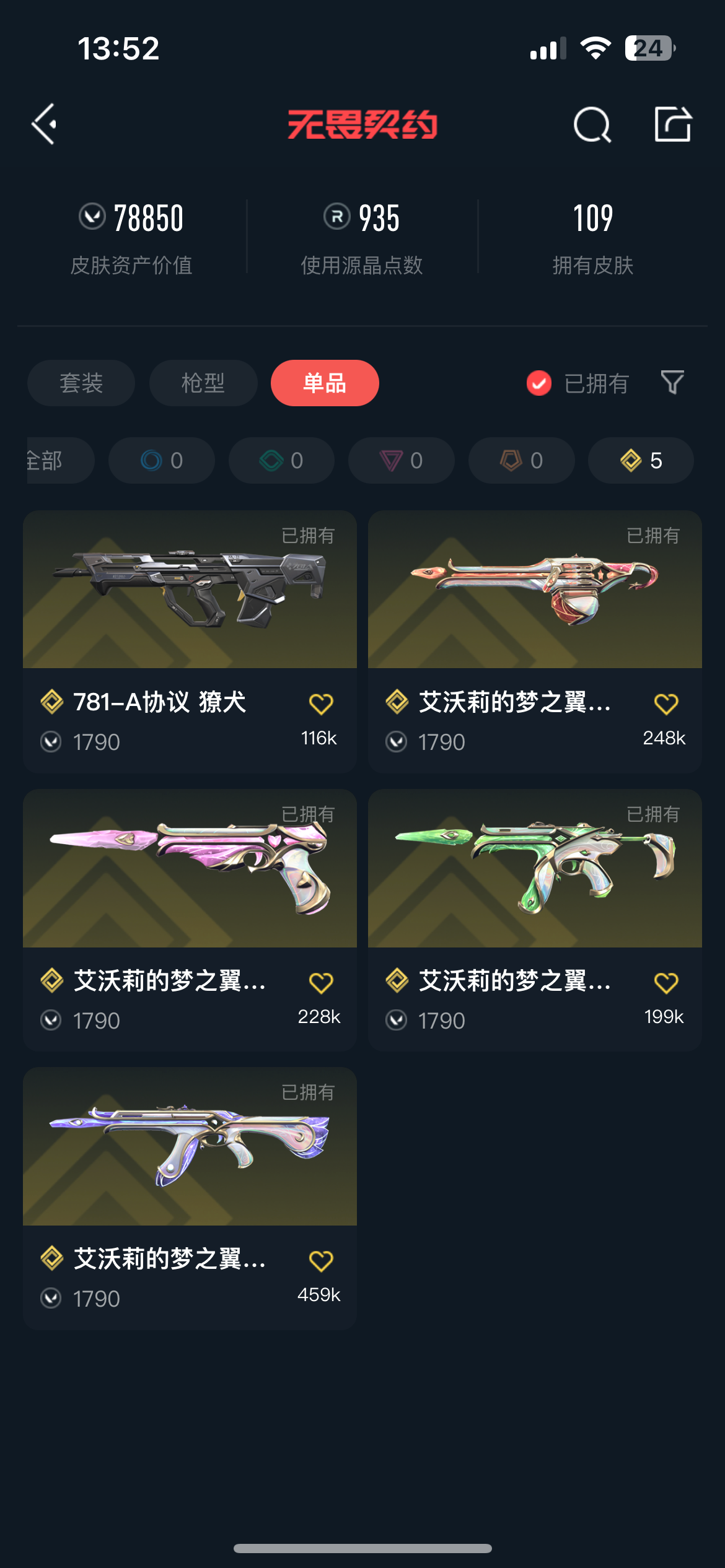The height and width of the screenshot is (1568, 725).
Task: Tap heart icon with 248k likes
Action: tap(666, 703)
